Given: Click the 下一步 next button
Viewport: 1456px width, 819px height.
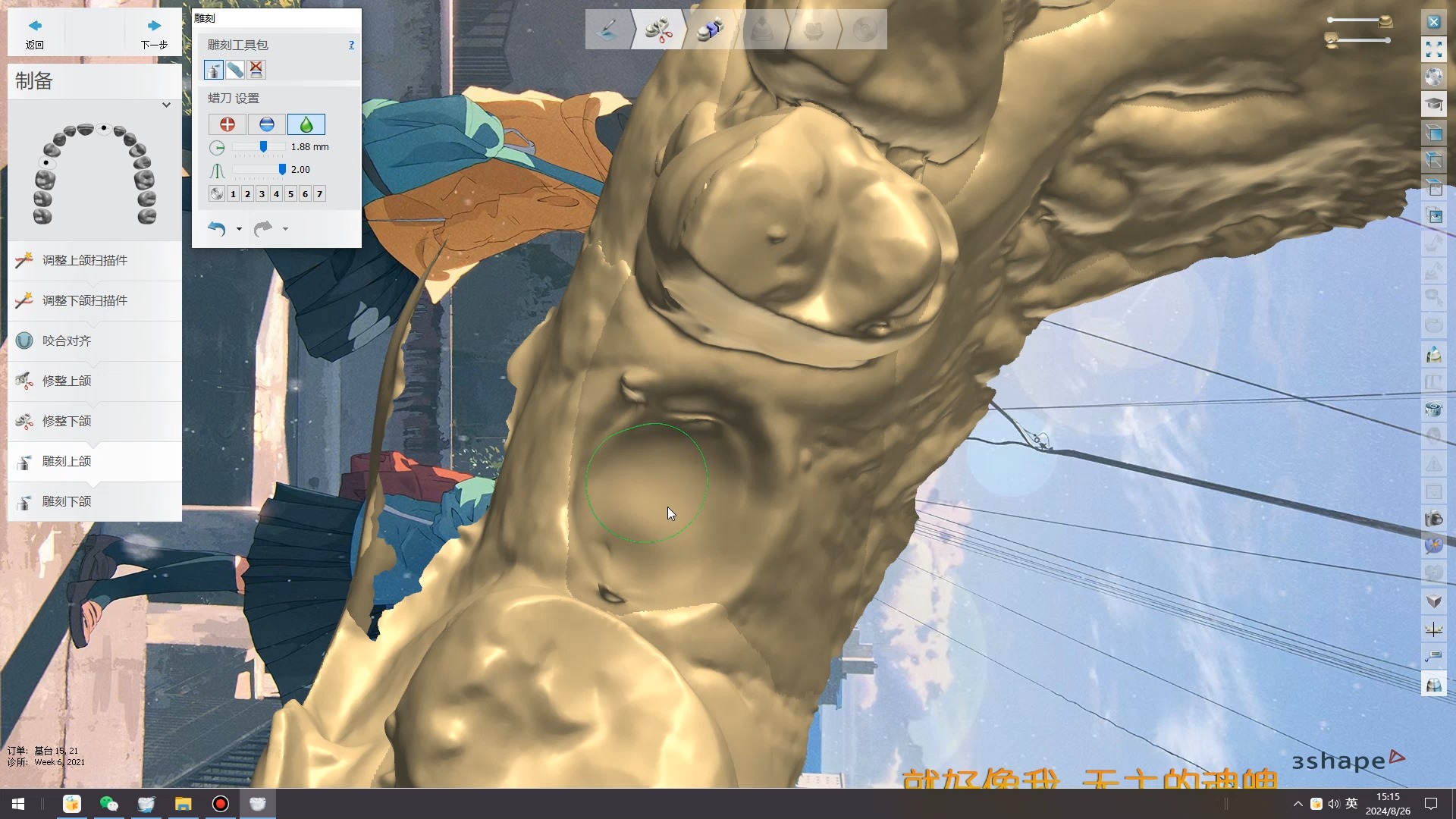Looking at the screenshot, I should [x=154, y=34].
